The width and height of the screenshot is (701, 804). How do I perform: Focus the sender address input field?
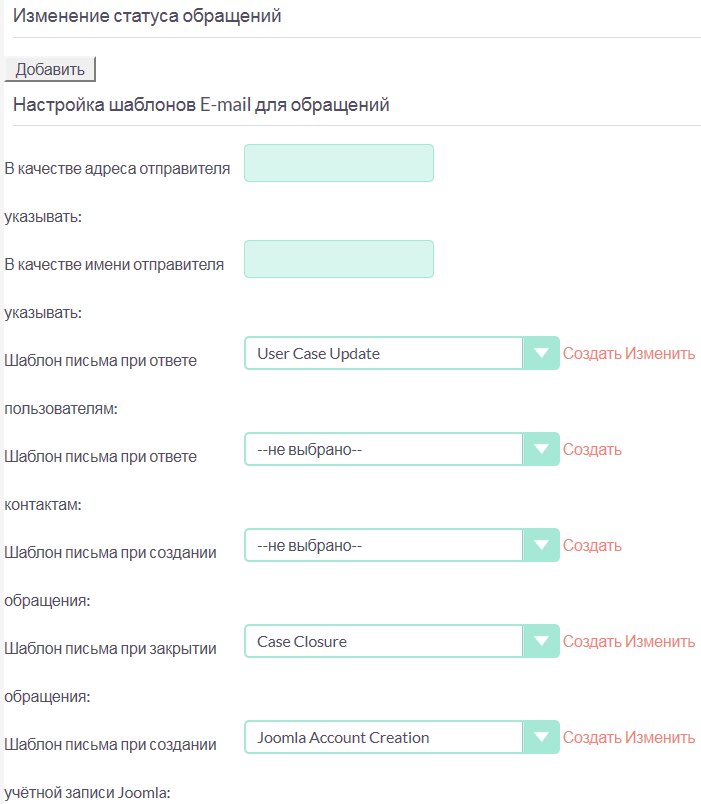pos(339,163)
